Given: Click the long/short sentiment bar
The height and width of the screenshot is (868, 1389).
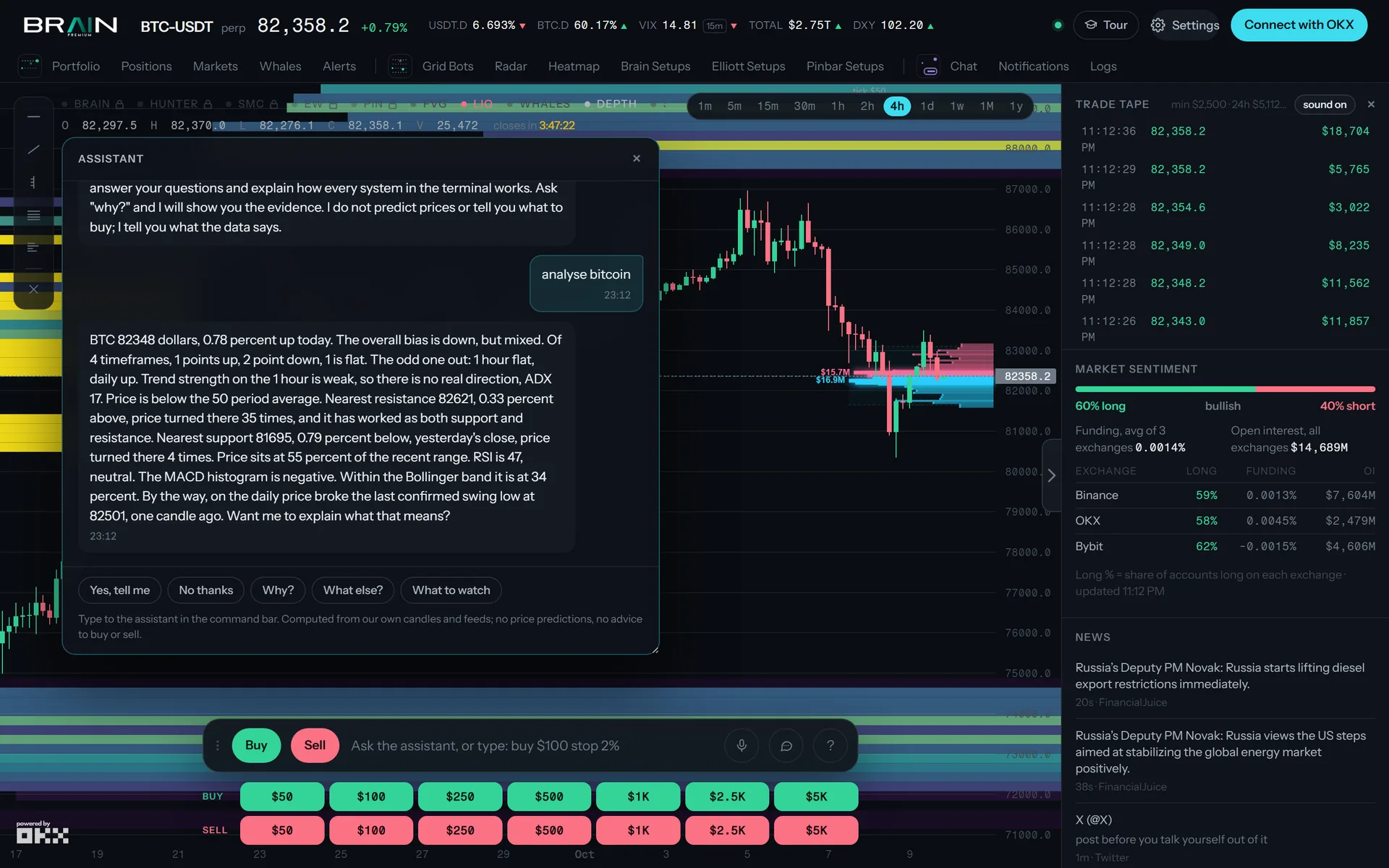Looking at the screenshot, I should [x=1225, y=389].
